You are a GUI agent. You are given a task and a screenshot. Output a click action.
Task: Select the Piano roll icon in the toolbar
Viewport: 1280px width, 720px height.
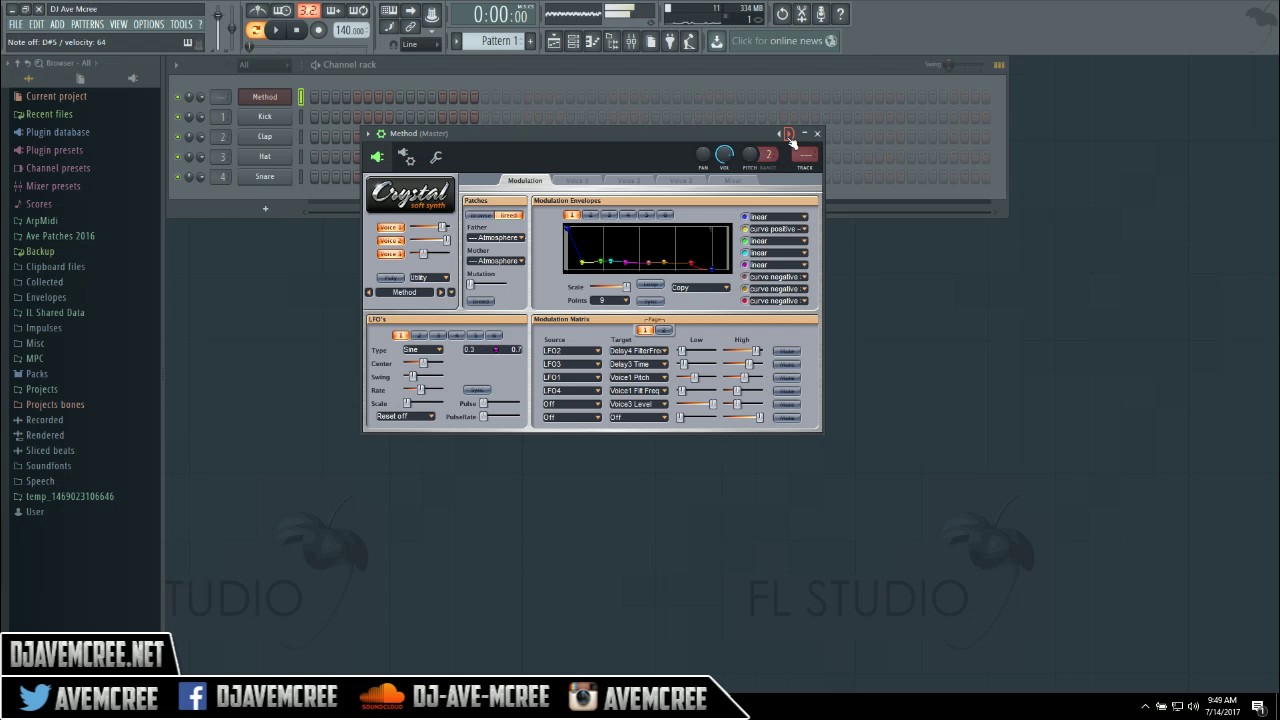[592, 41]
